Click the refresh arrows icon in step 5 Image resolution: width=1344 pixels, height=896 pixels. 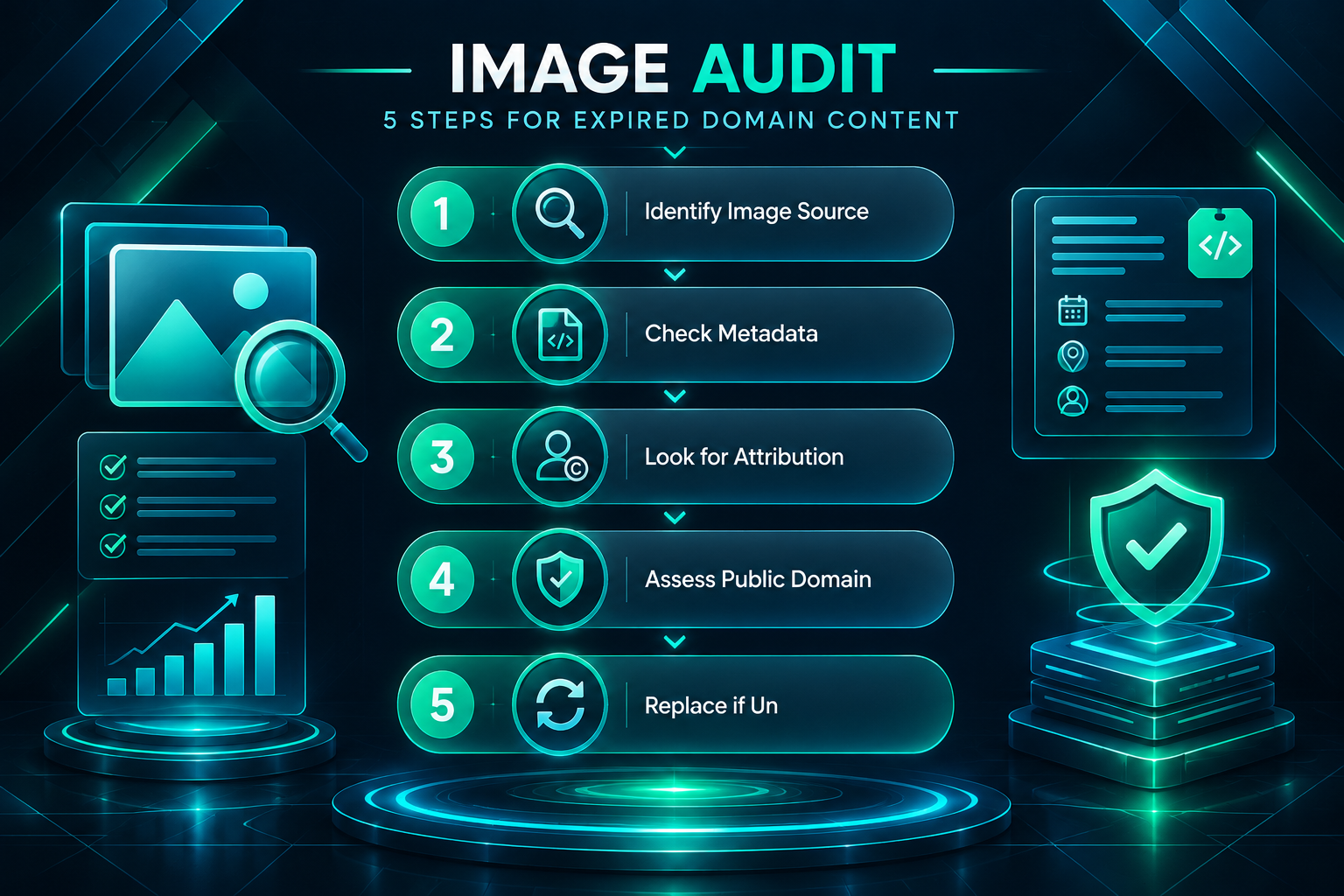click(559, 704)
